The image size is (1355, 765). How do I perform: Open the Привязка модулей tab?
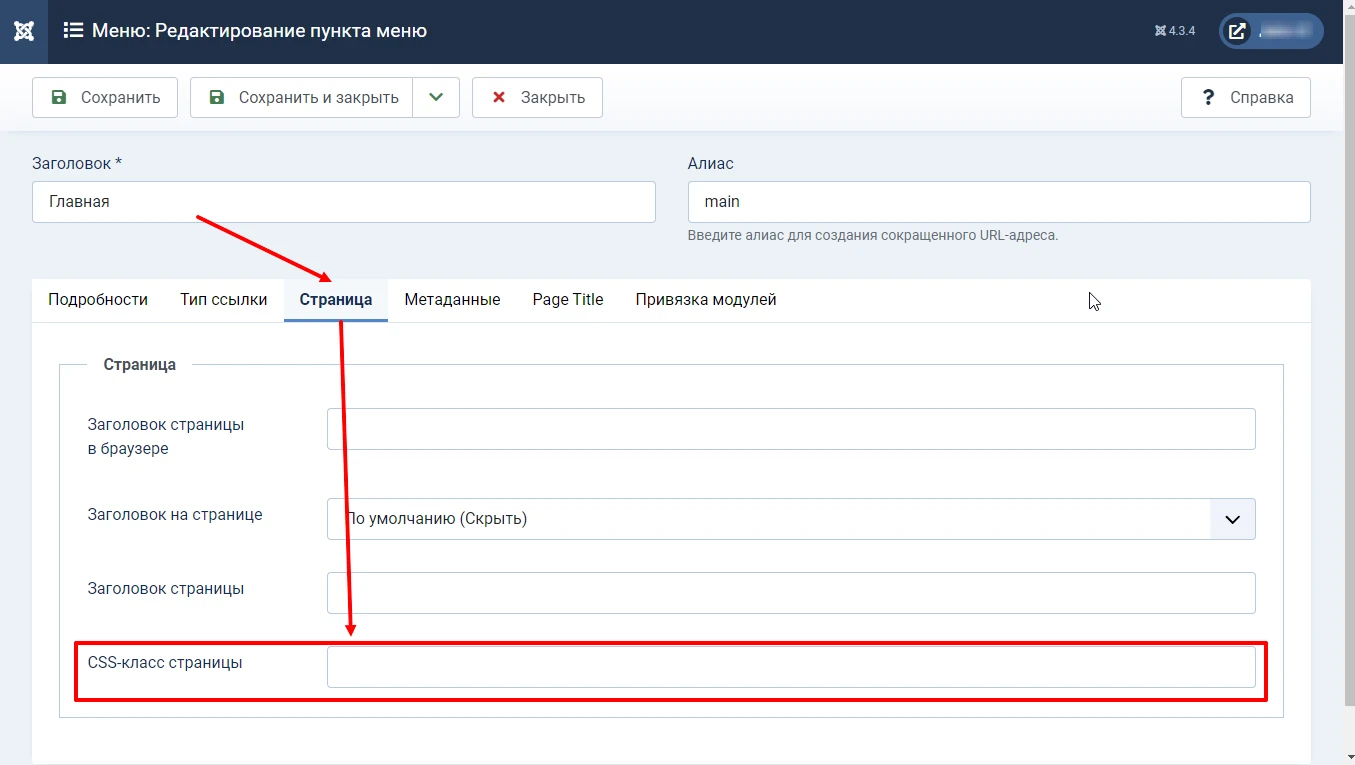[705, 299]
